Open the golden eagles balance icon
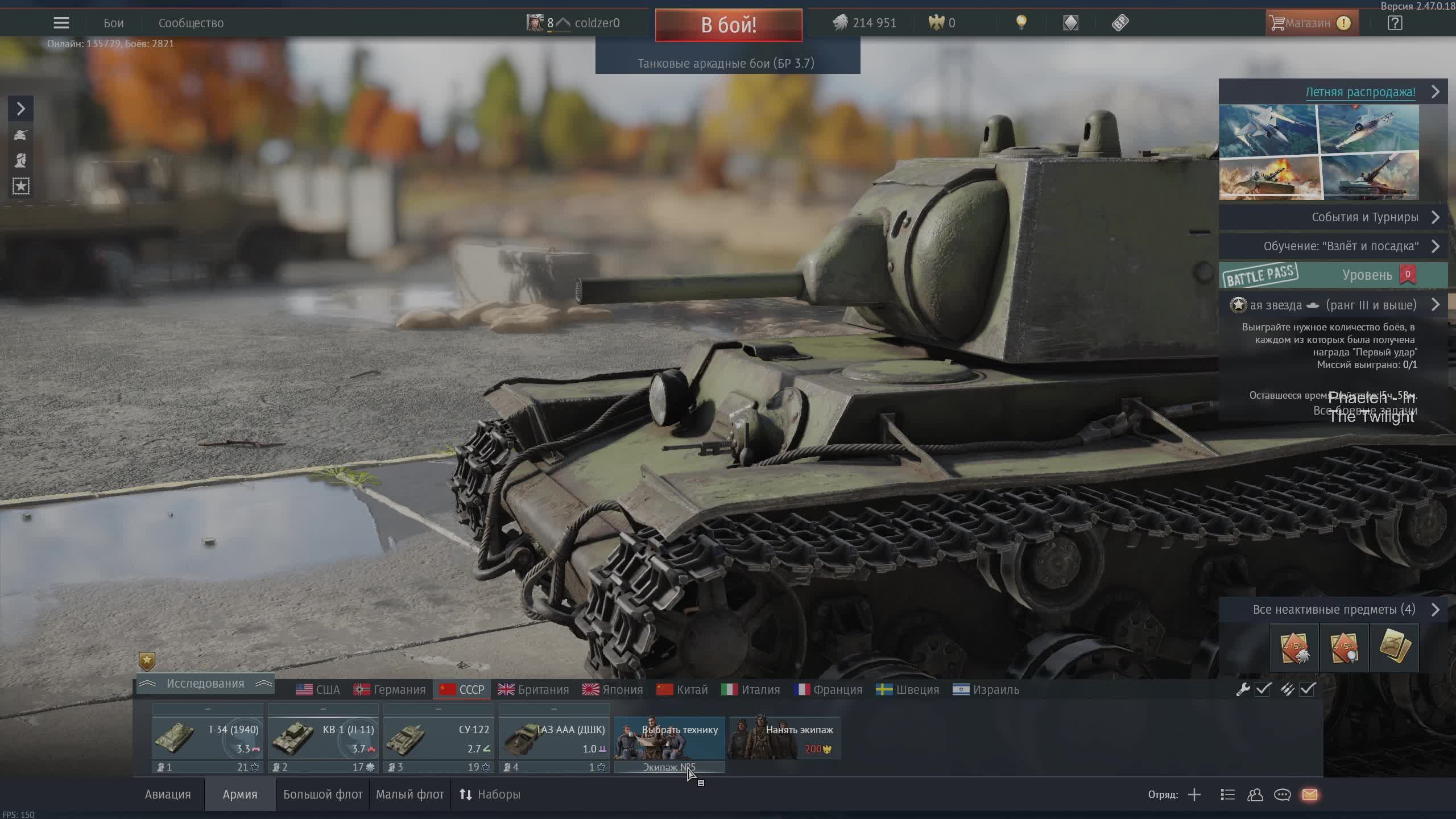The width and height of the screenshot is (1456, 819). click(x=936, y=23)
